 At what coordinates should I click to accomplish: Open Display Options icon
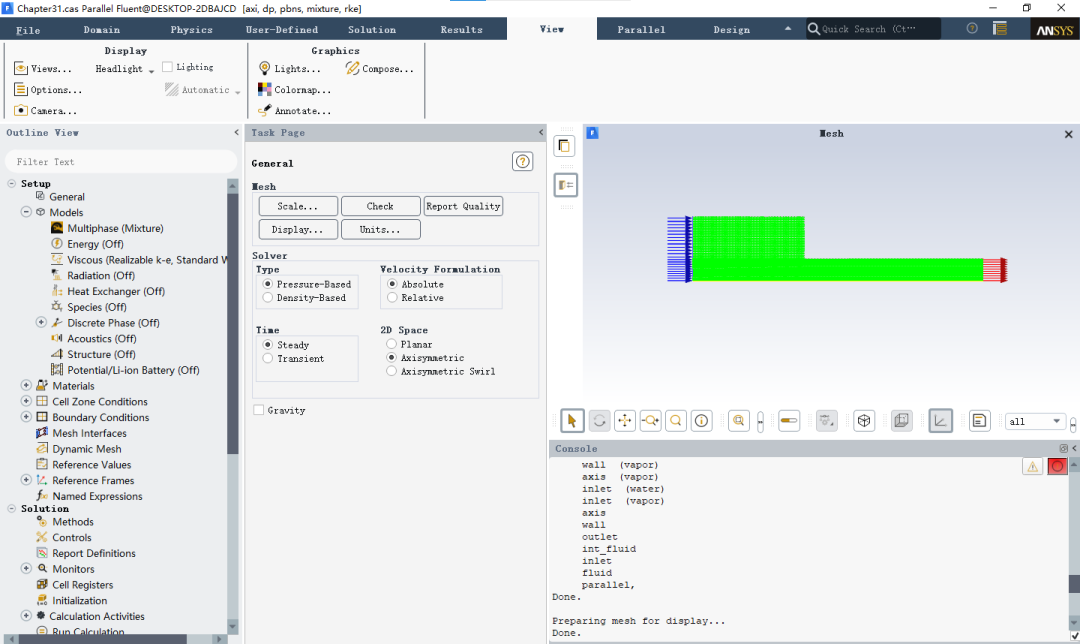[x=21, y=90]
